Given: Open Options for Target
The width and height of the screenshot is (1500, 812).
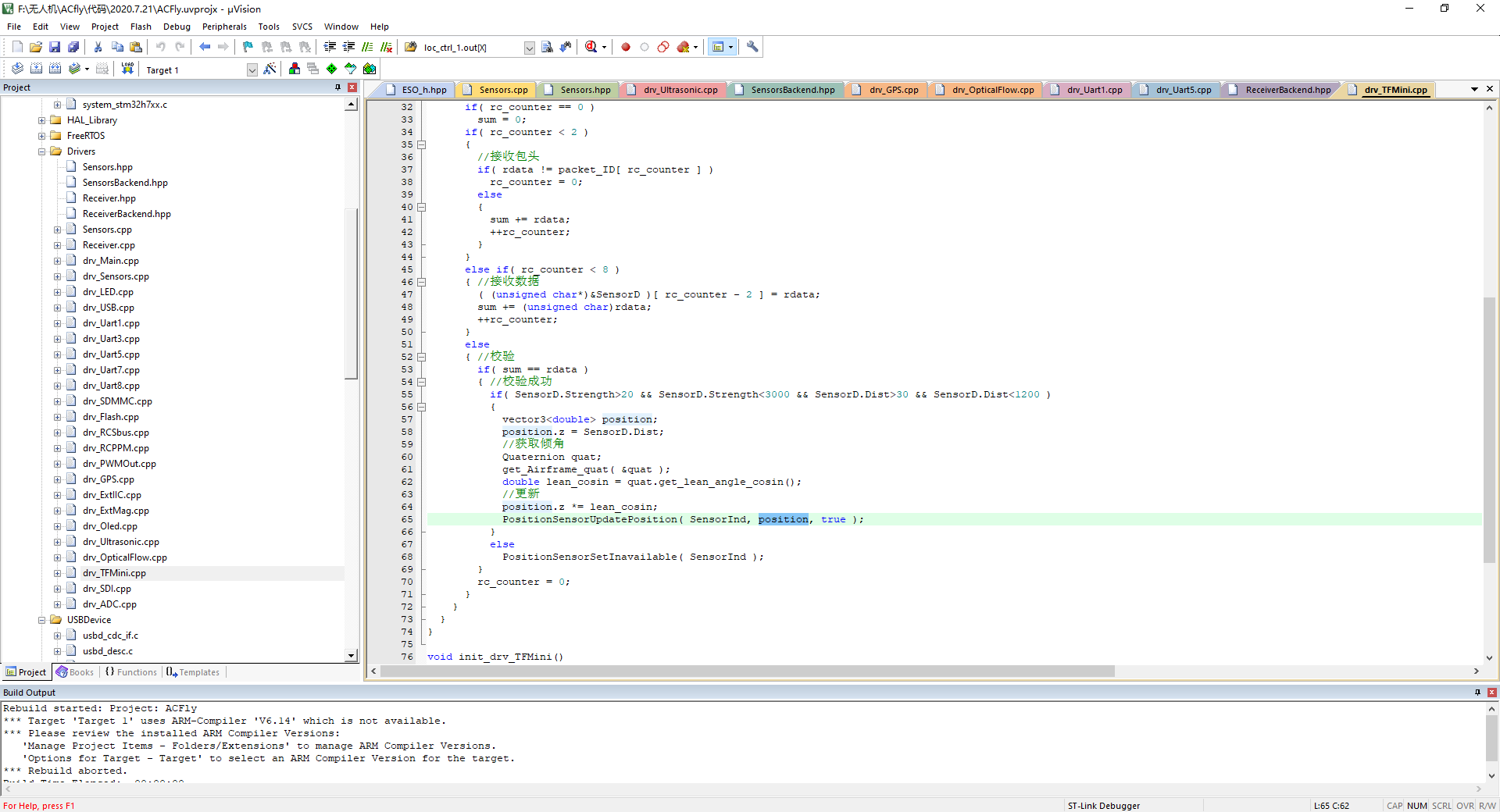Looking at the screenshot, I should point(270,69).
